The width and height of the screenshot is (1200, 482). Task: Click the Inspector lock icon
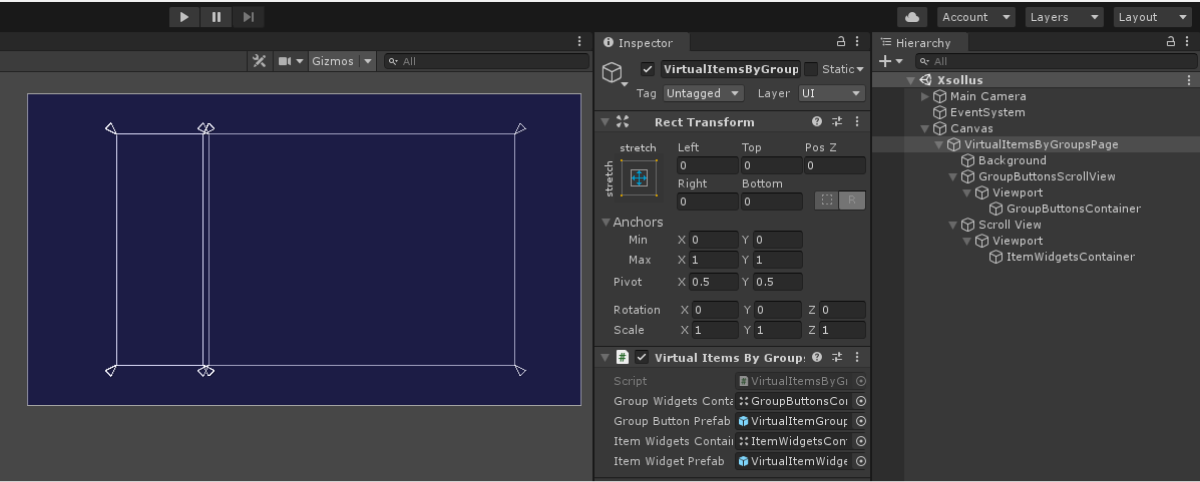(x=841, y=42)
